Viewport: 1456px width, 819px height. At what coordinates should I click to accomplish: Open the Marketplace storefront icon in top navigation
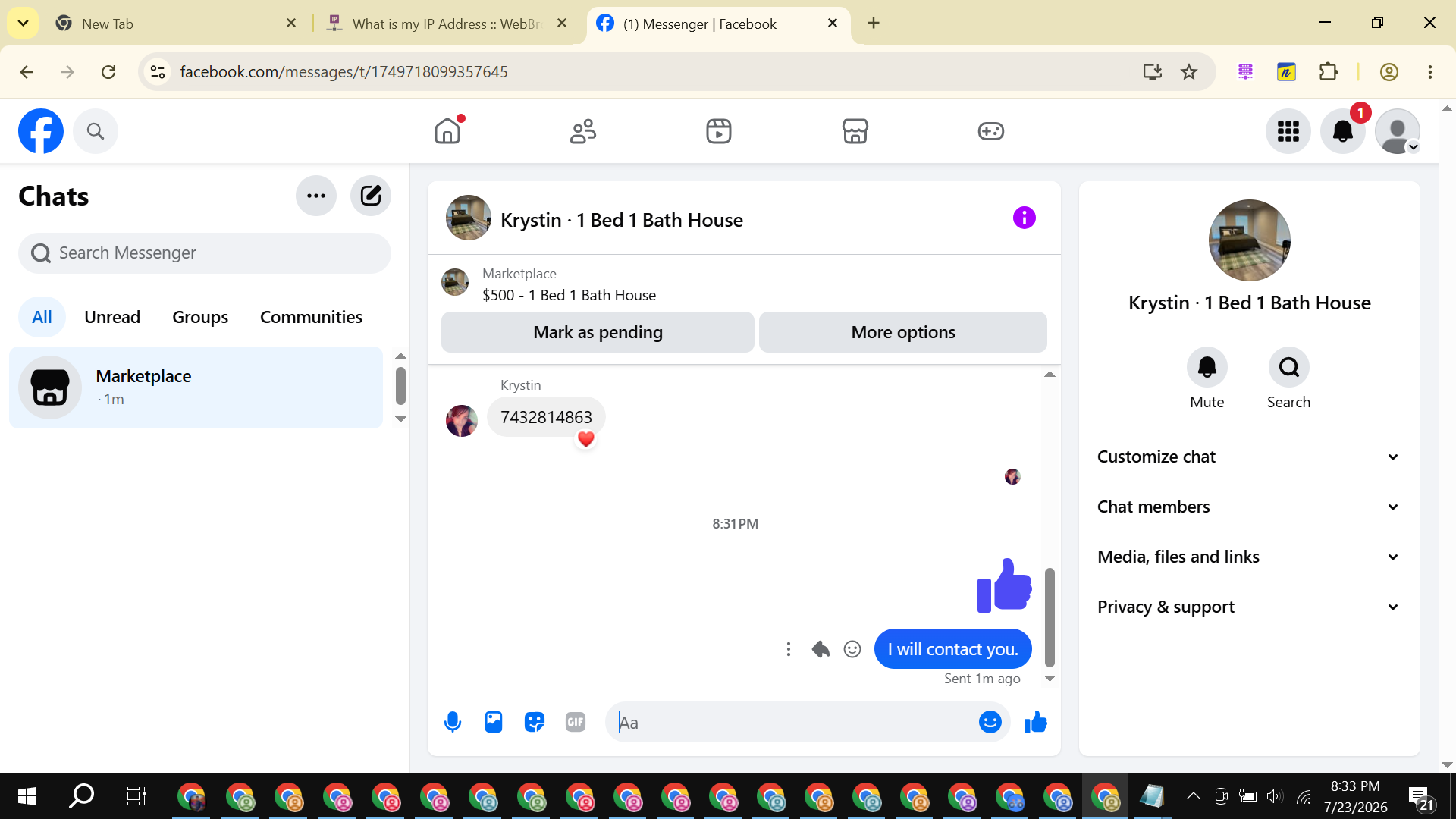pyautogui.click(x=855, y=131)
